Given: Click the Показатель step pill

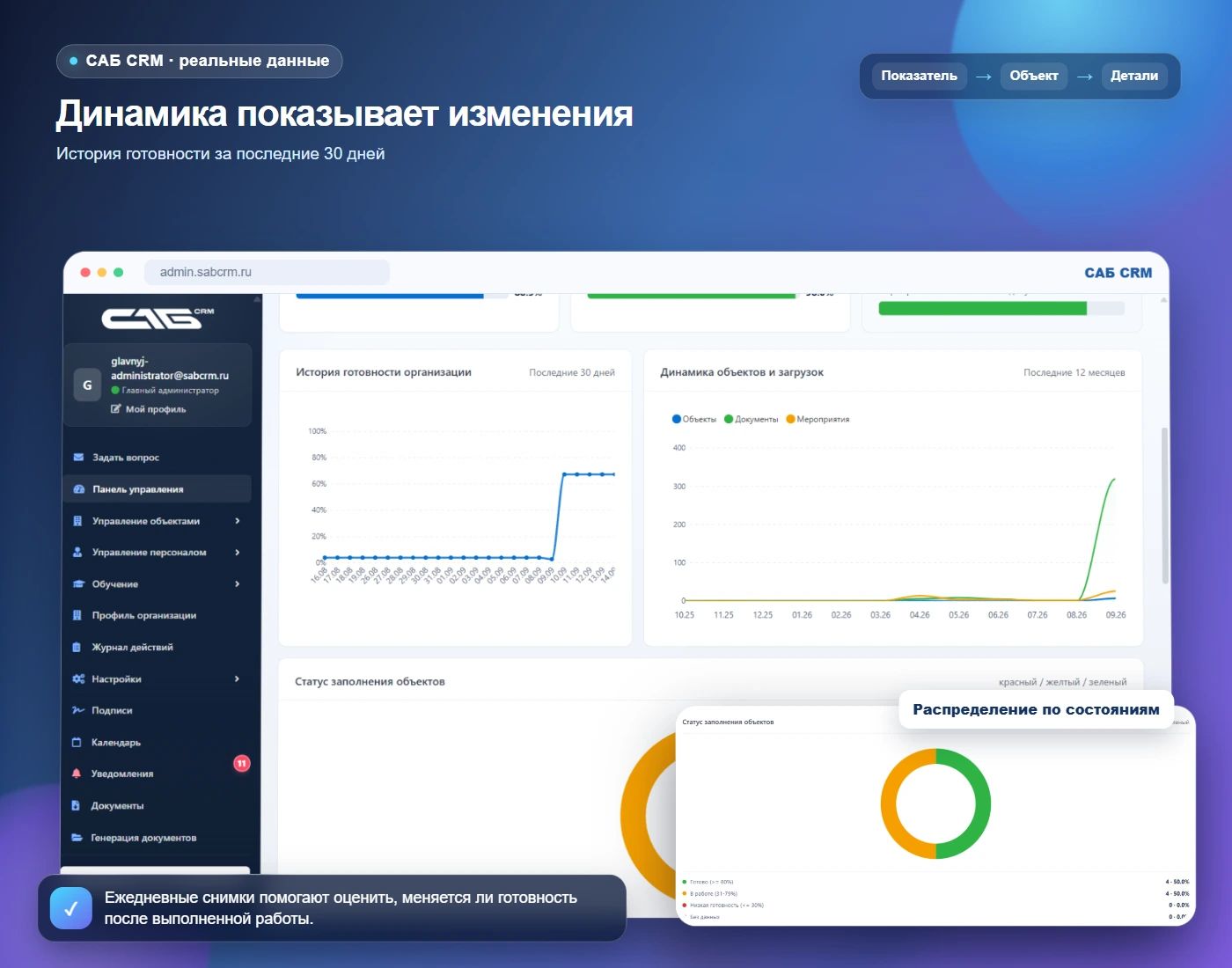Looking at the screenshot, I should pyautogui.click(x=920, y=76).
